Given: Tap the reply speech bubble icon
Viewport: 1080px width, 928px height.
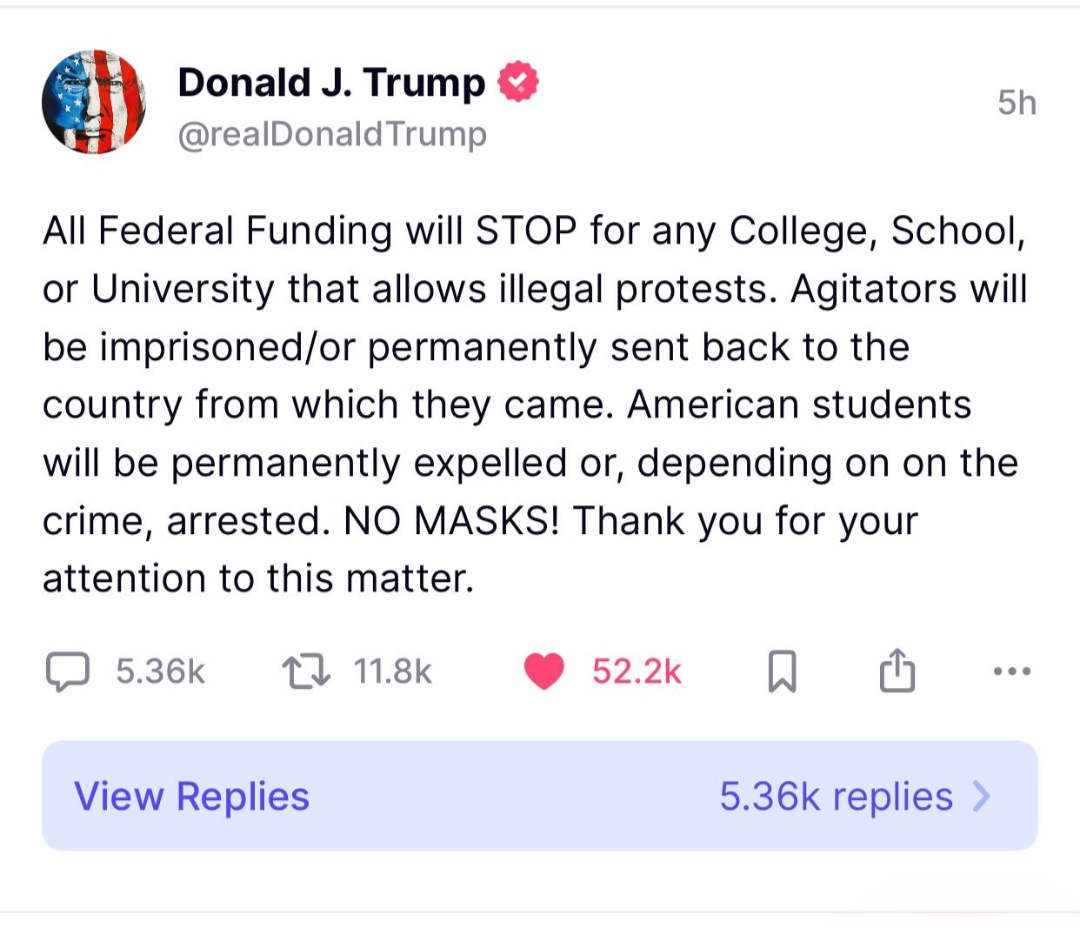Looking at the screenshot, I should [67, 672].
